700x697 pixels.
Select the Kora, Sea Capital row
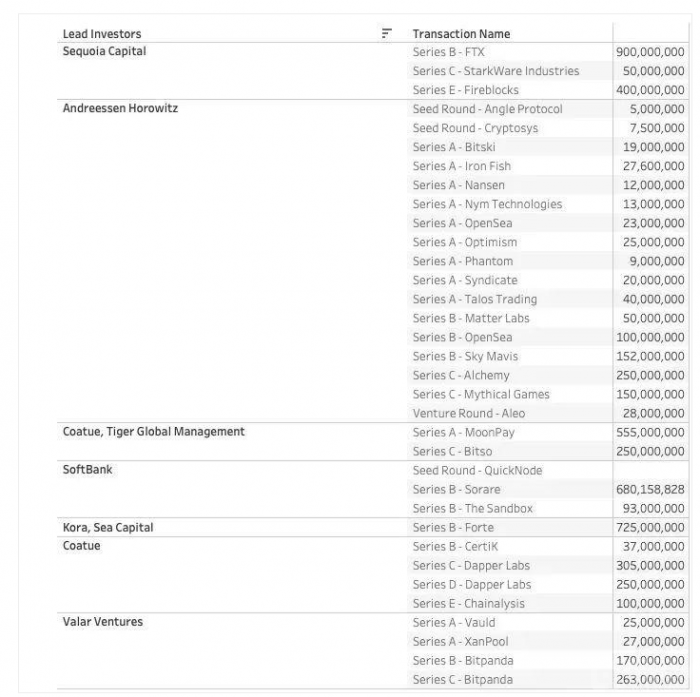pyautogui.click(x=108, y=527)
